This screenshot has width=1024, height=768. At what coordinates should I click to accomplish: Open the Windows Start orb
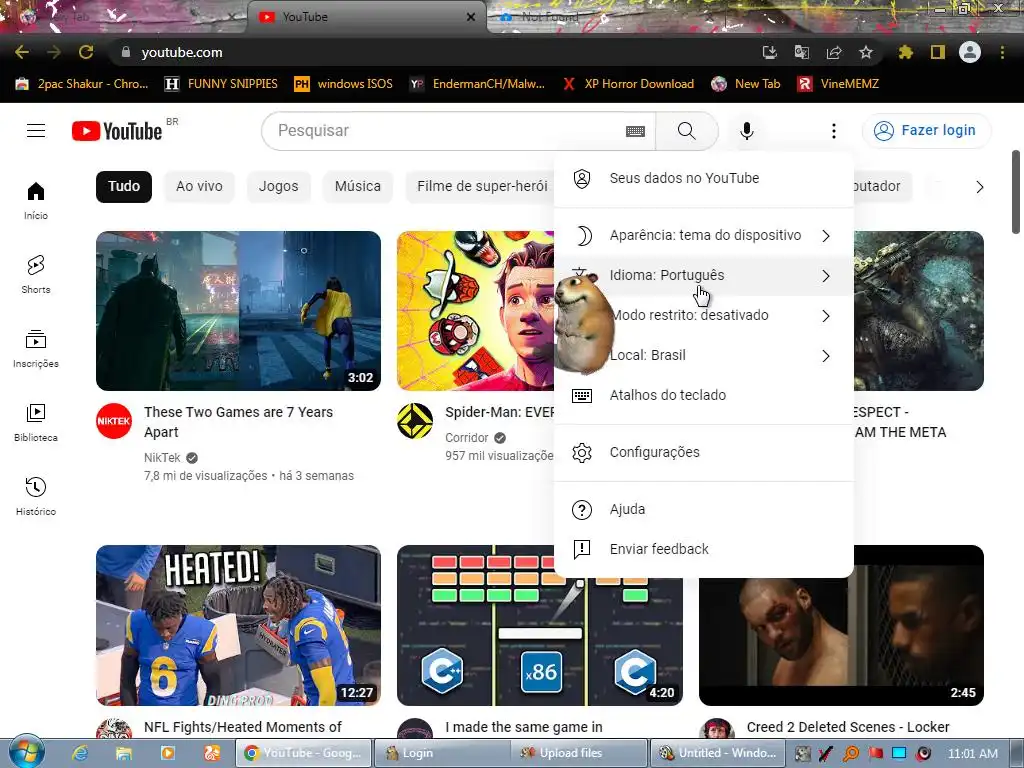coord(26,751)
